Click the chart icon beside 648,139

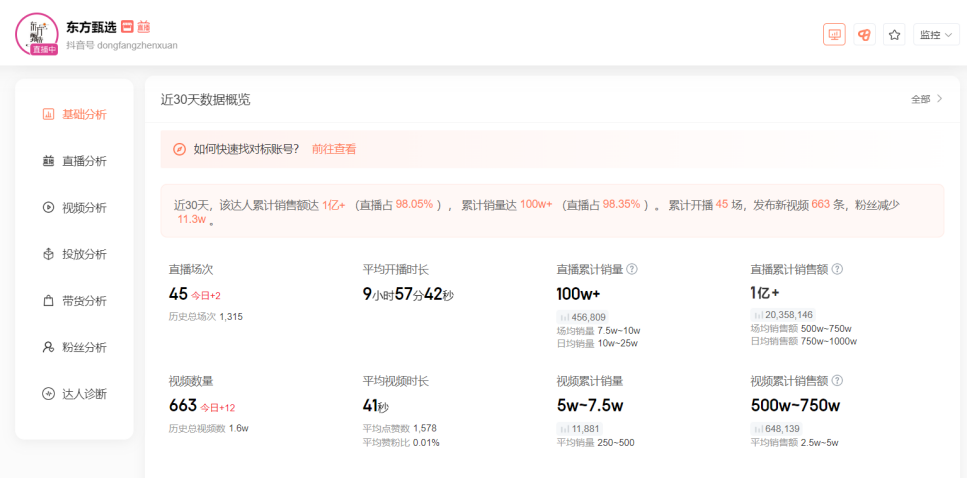(x=757, y=429)
